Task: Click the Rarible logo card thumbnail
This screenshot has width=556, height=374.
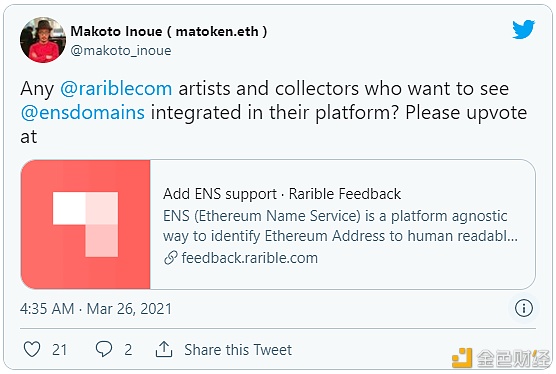Action: pyautogui.click(x=85, y=224)
